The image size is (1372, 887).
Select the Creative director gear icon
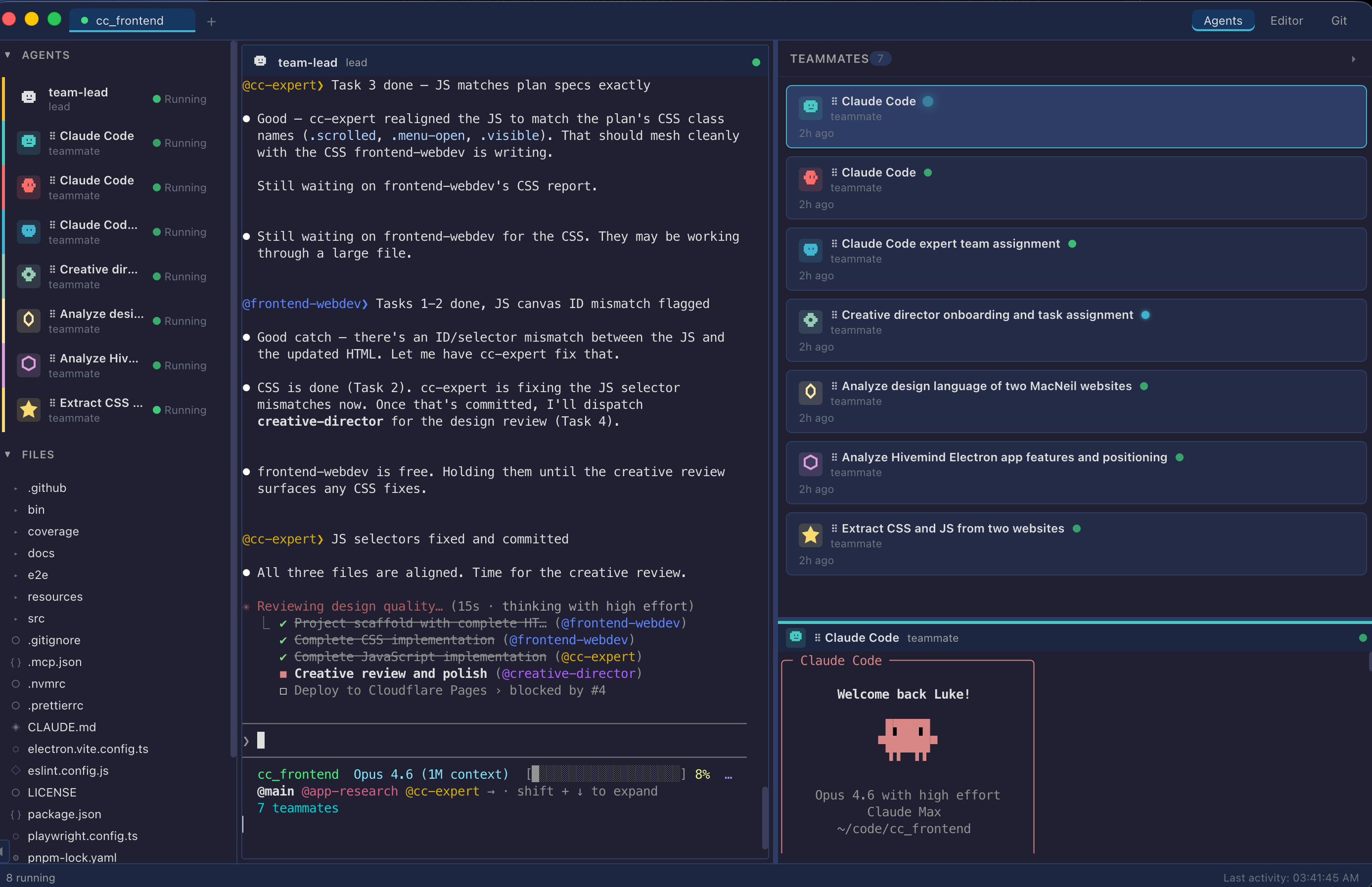click(28, 275)
